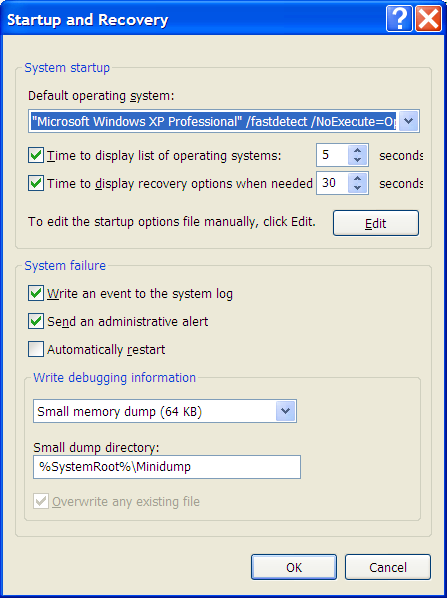This screenshot has width=447, height=598.
Task: Increase recovery options time up arrow
Action: click(x=358, y=178)
